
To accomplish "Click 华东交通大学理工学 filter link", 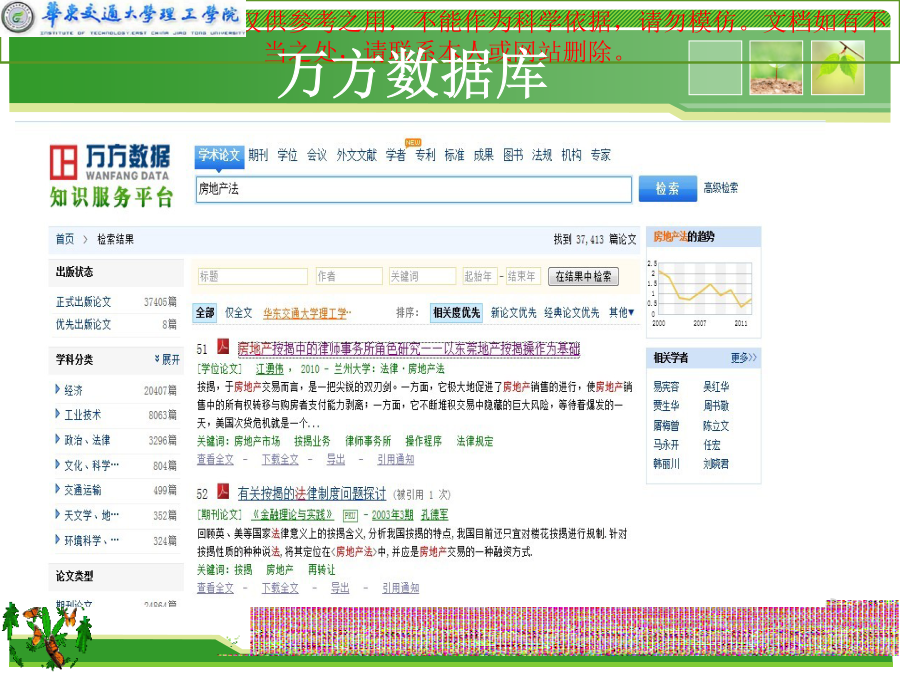I will [307, 313].
